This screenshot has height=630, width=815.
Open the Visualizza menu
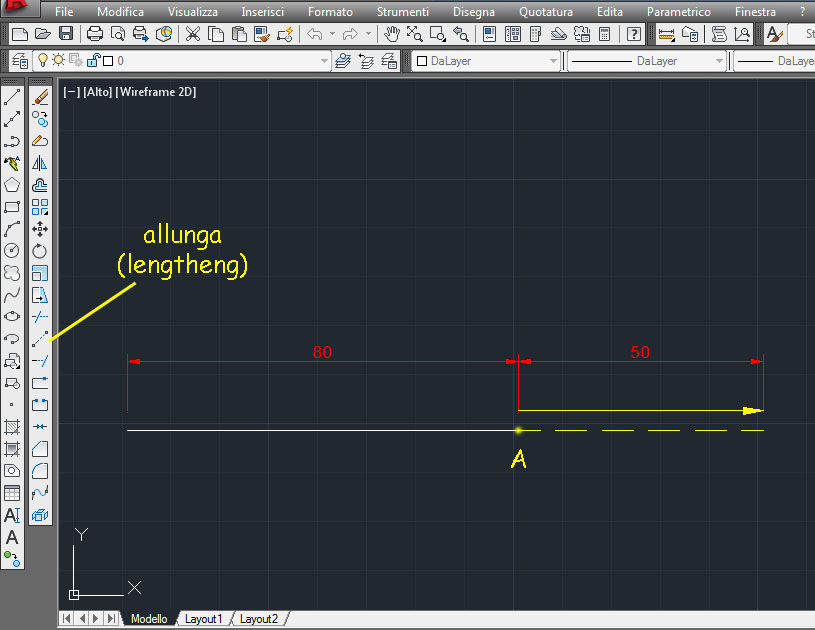[x=193, y=11]
